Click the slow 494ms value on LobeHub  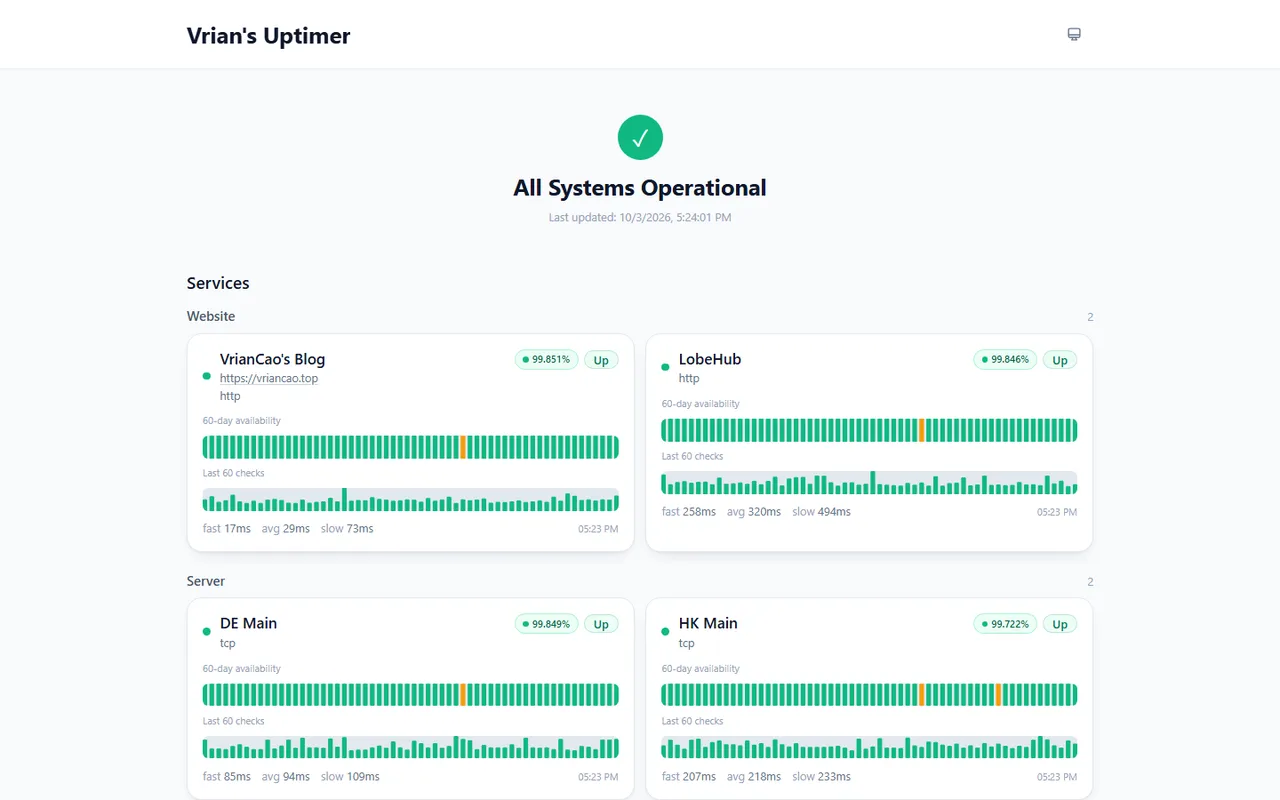tap(822, 511)
